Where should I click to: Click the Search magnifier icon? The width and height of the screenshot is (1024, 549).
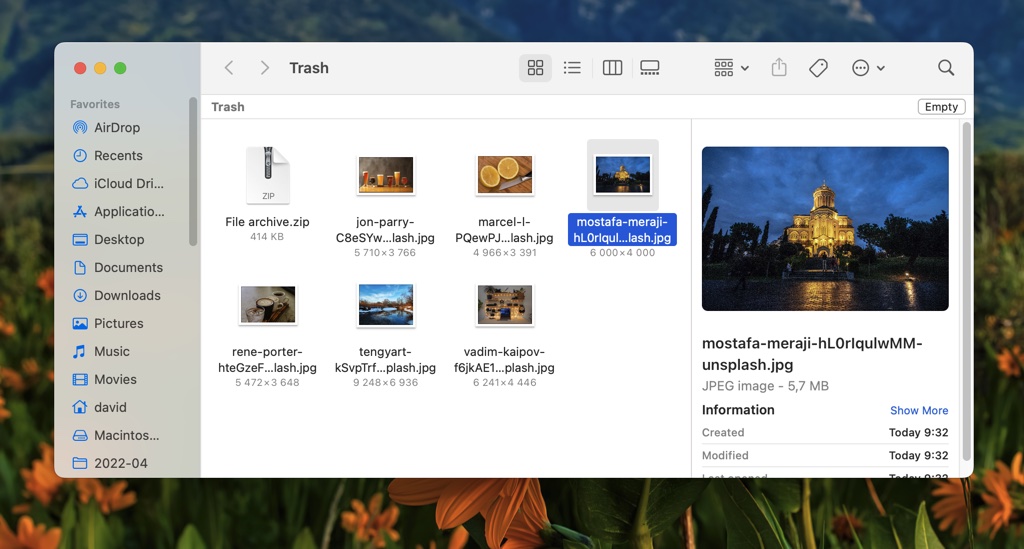click(x=946, y=68)
